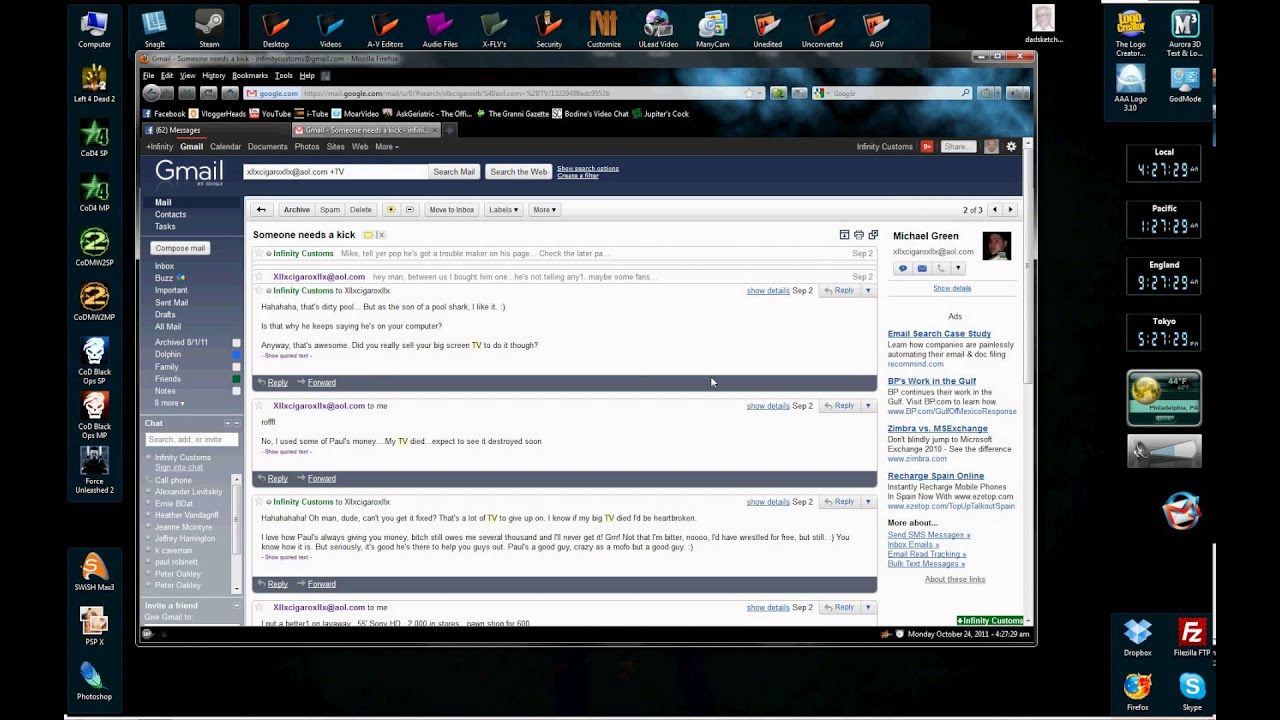1280x720 pixels.
Task: Star the 'Hahahaha, that's dirty pool' message
Action: [x=259, y=291]
